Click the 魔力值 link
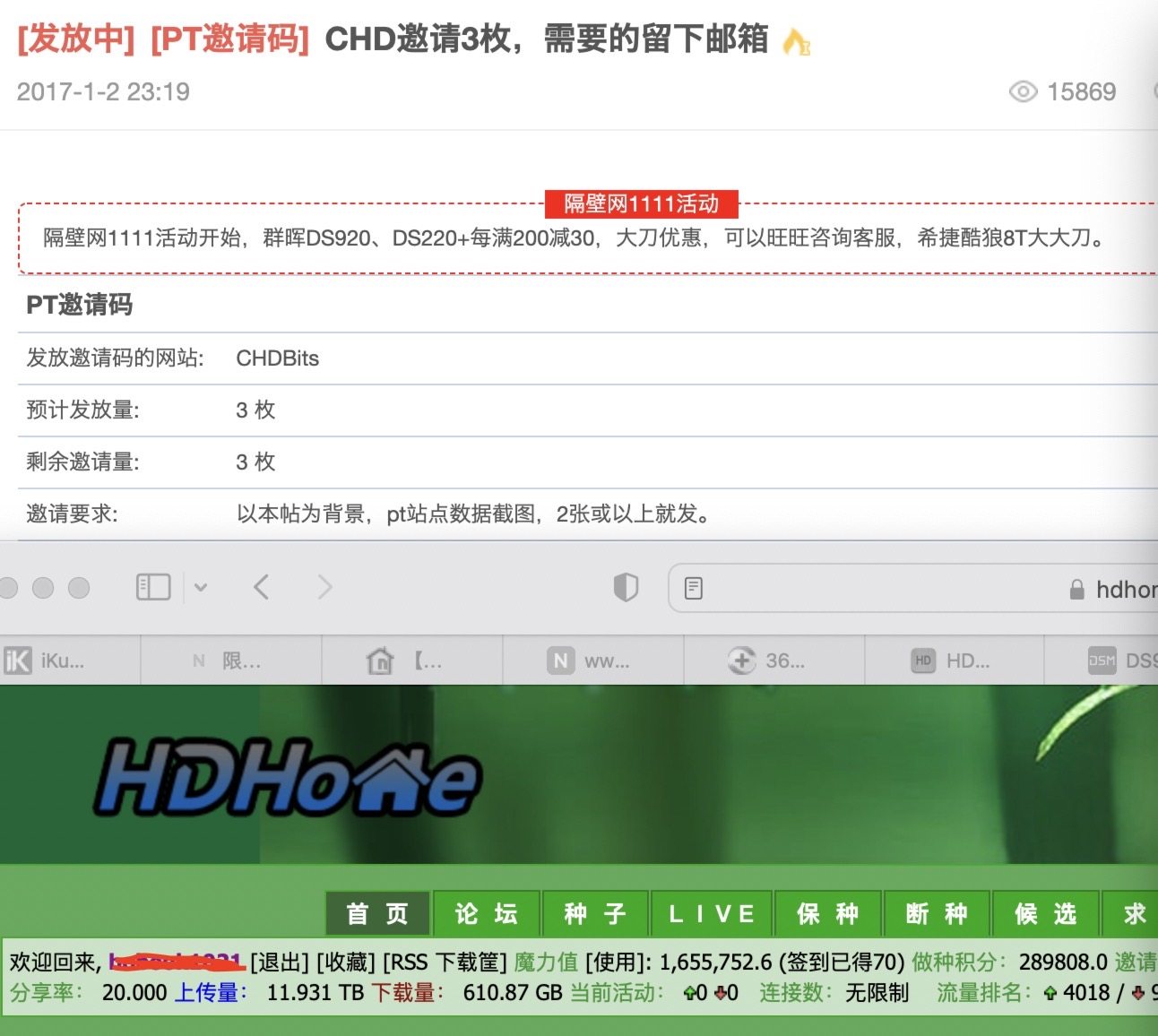This screenshot has width=1158, height=1036. tap(546, 962)
